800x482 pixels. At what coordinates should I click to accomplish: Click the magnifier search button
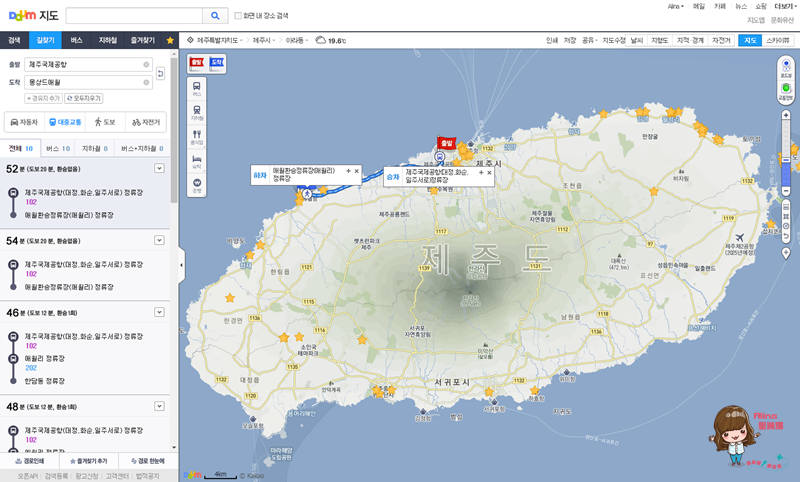coord(215,16)
